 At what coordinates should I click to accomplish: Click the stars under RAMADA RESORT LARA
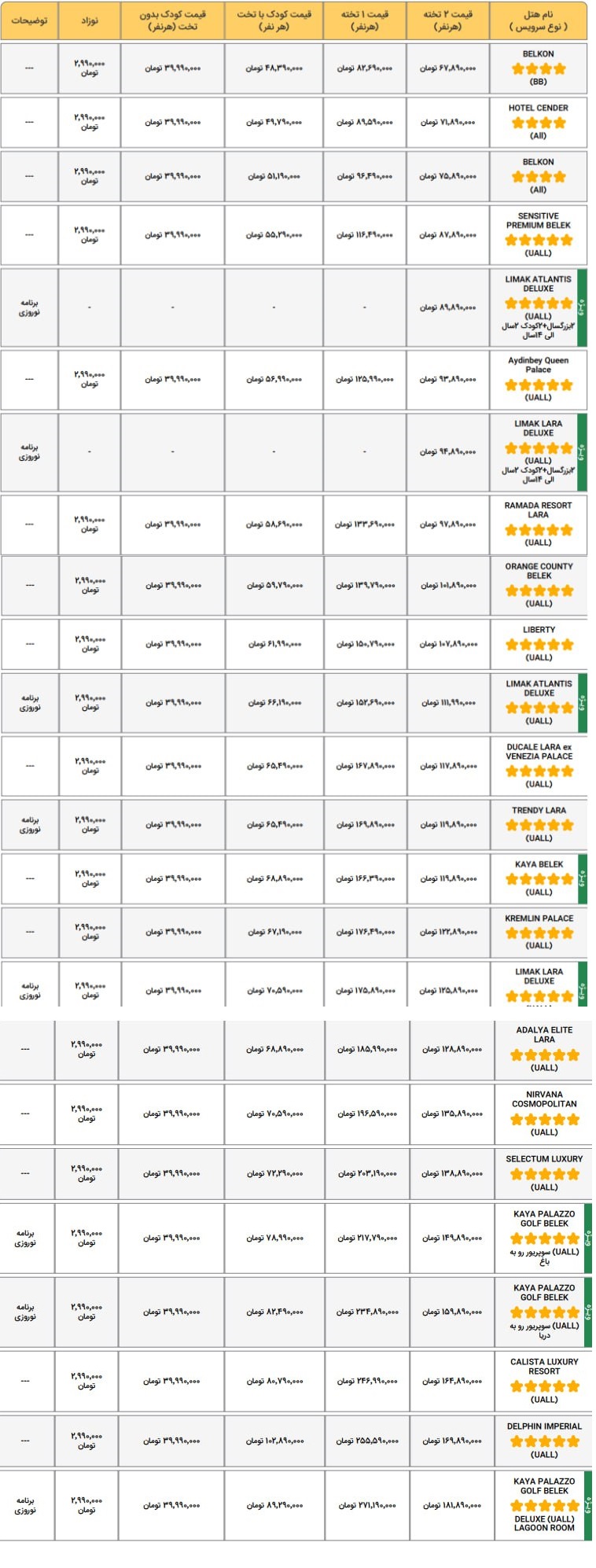(539, 530)
